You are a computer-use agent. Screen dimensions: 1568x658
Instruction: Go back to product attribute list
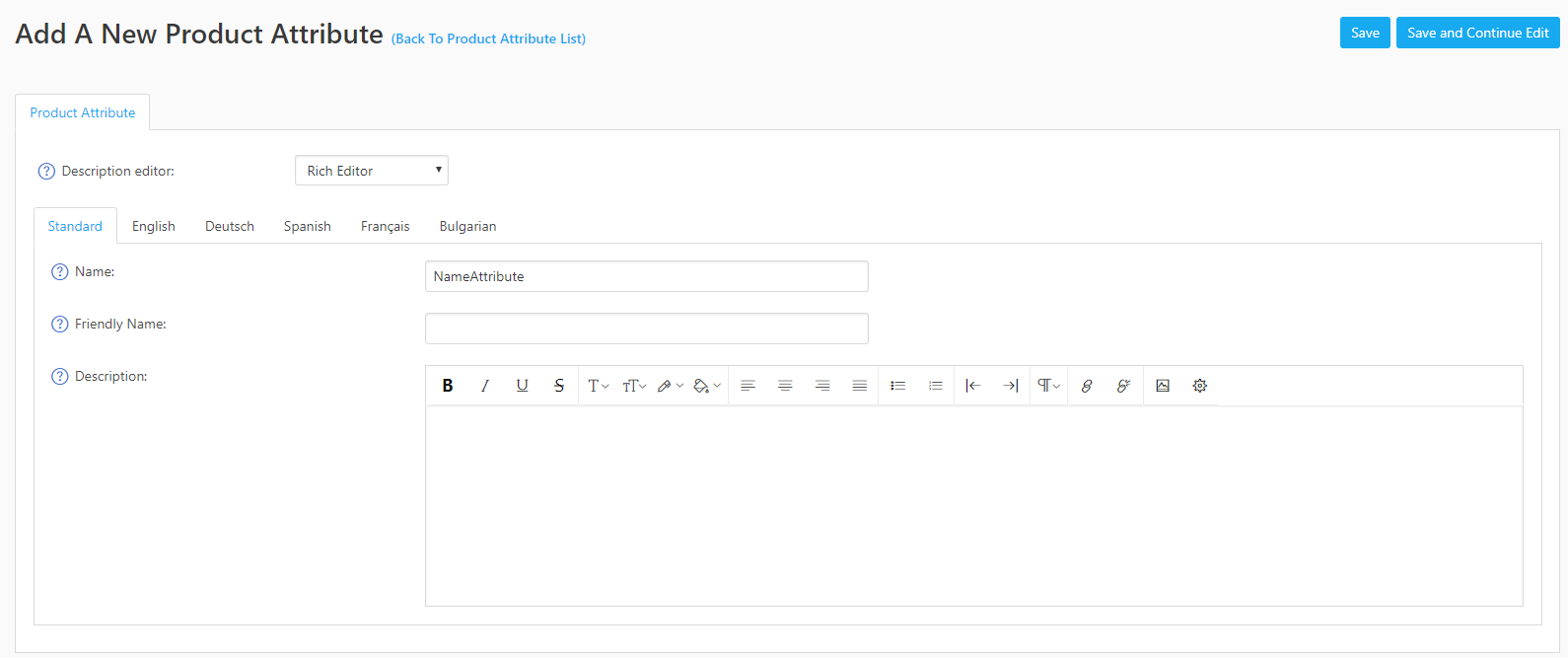tap(488, 39)
